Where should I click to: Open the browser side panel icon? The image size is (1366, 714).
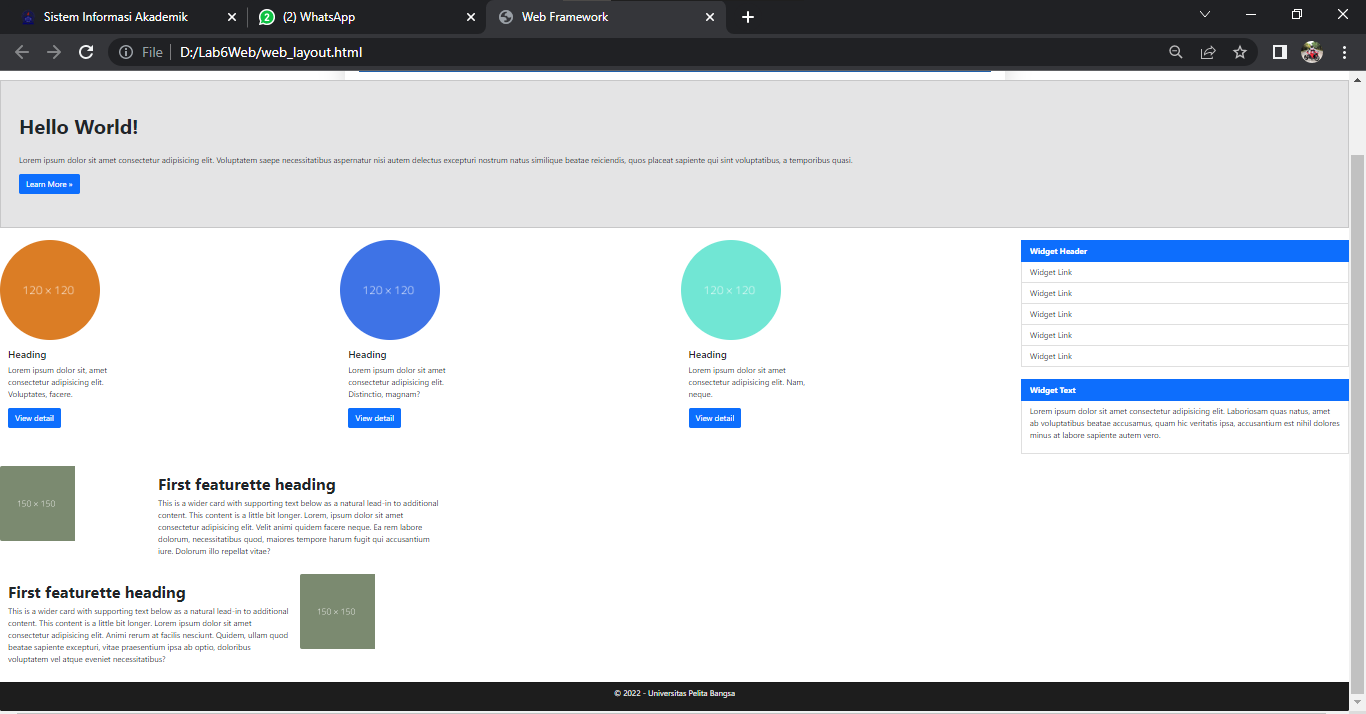coord(1279,52)
